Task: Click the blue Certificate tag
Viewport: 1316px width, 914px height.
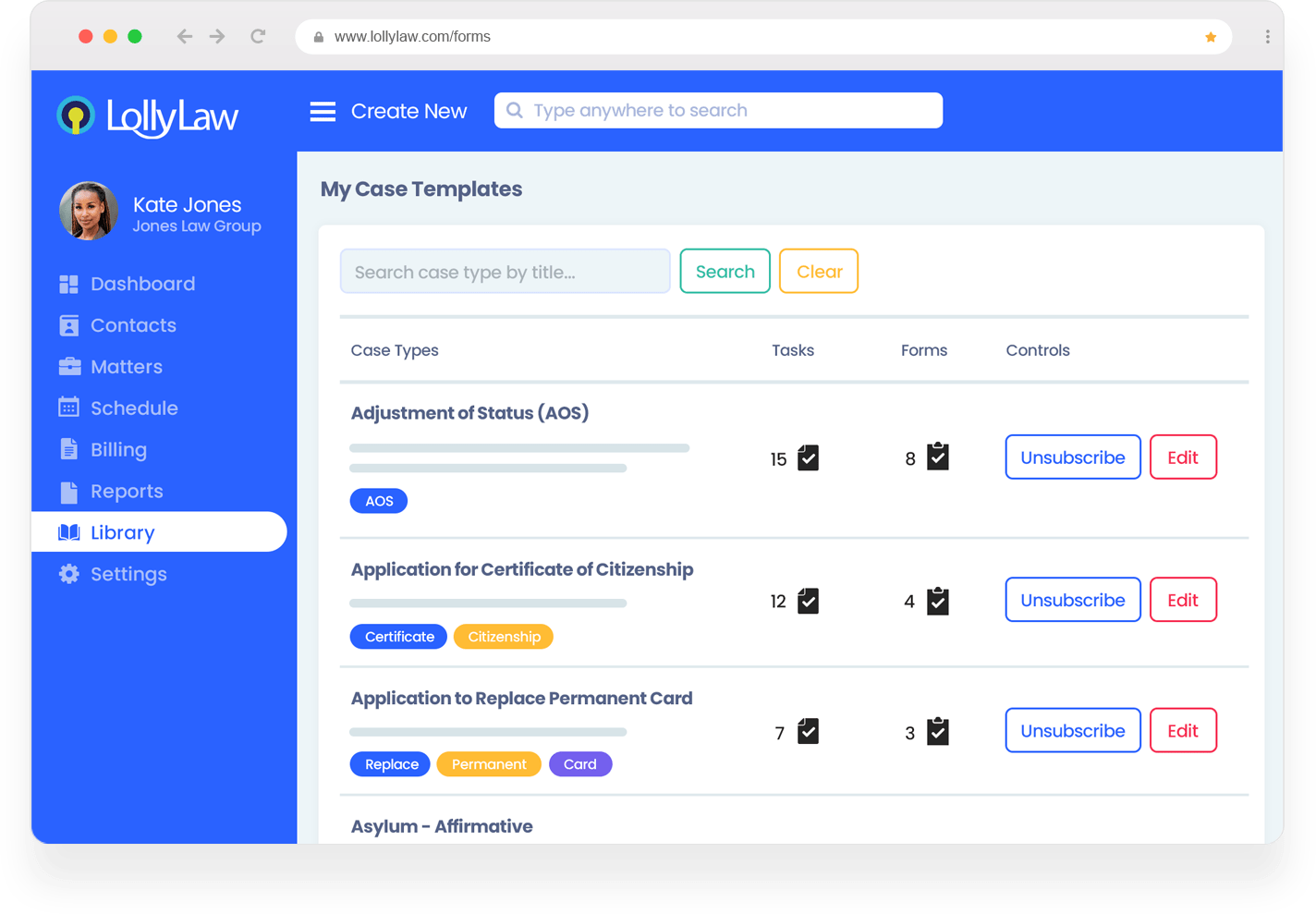Action: click(x=398, y=637)
